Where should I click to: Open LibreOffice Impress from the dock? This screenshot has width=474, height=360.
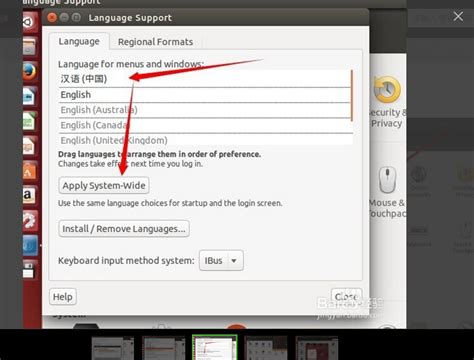click(x=29, y=146)
